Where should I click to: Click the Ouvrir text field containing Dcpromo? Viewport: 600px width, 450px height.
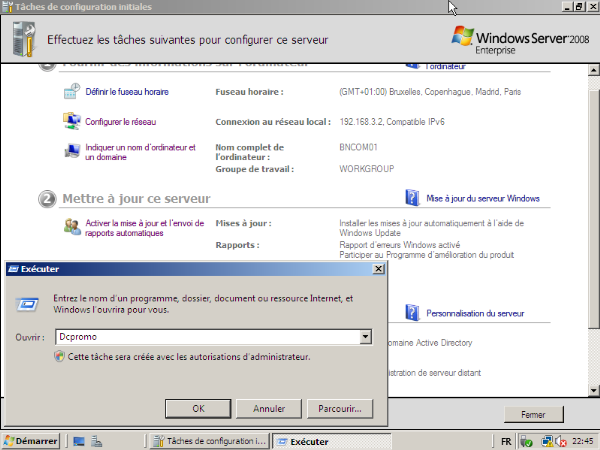coord(208,337)
